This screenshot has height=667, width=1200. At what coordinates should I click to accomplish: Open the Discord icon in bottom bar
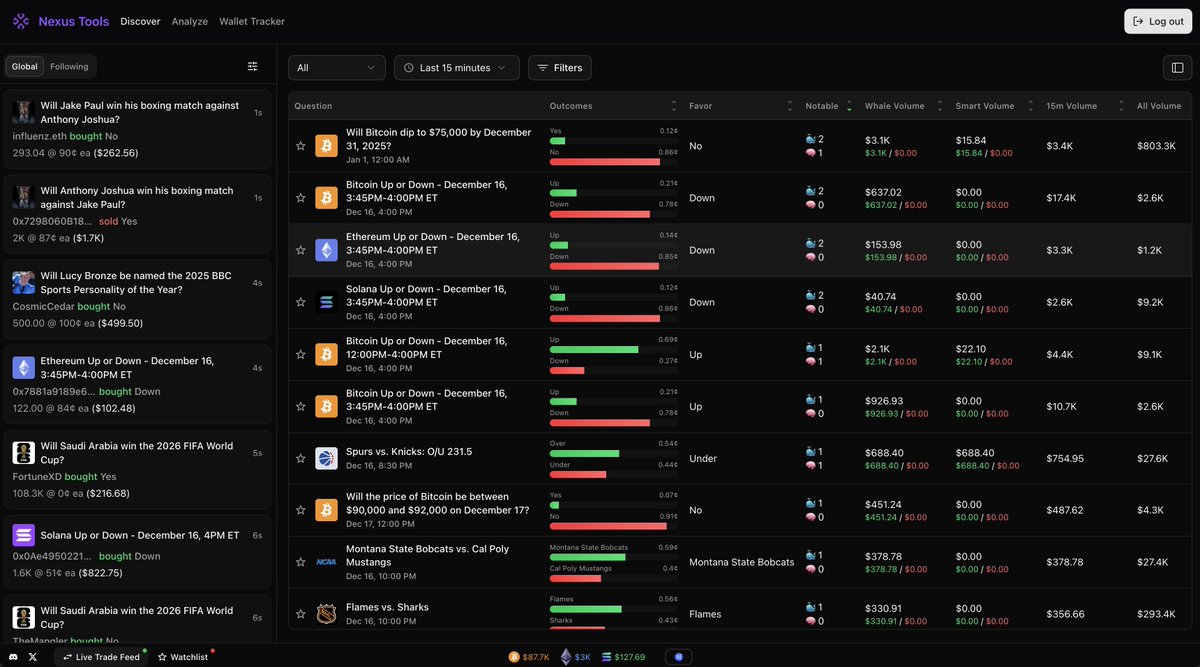tap(14, 657)
